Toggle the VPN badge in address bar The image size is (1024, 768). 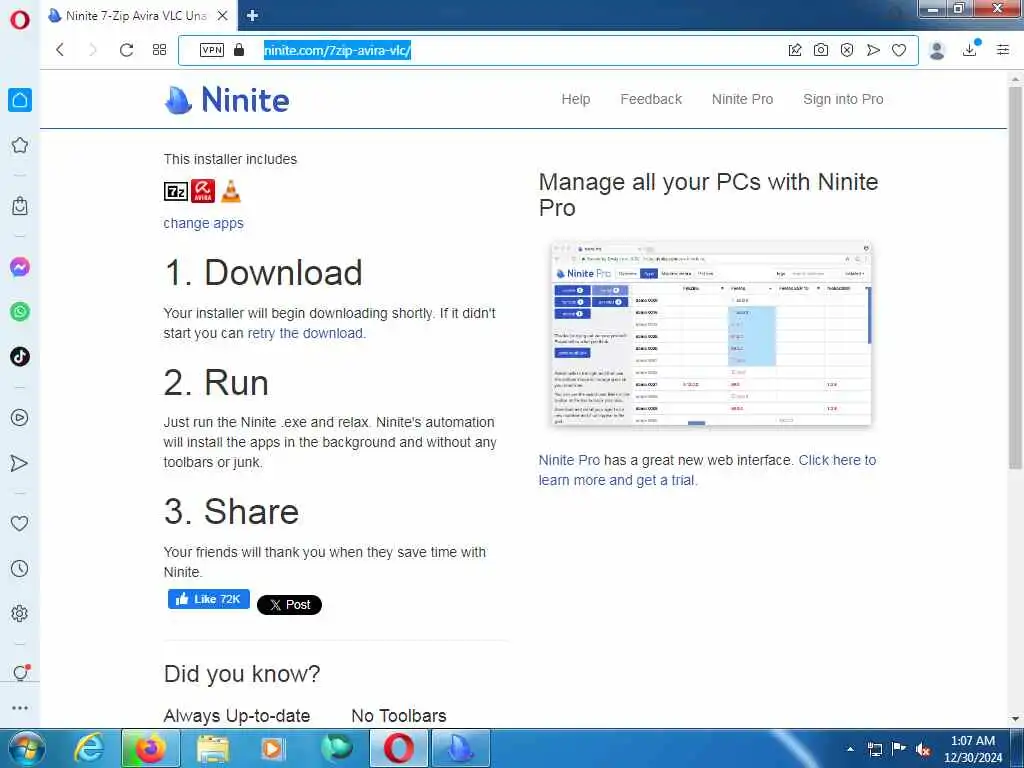point(212,50)
